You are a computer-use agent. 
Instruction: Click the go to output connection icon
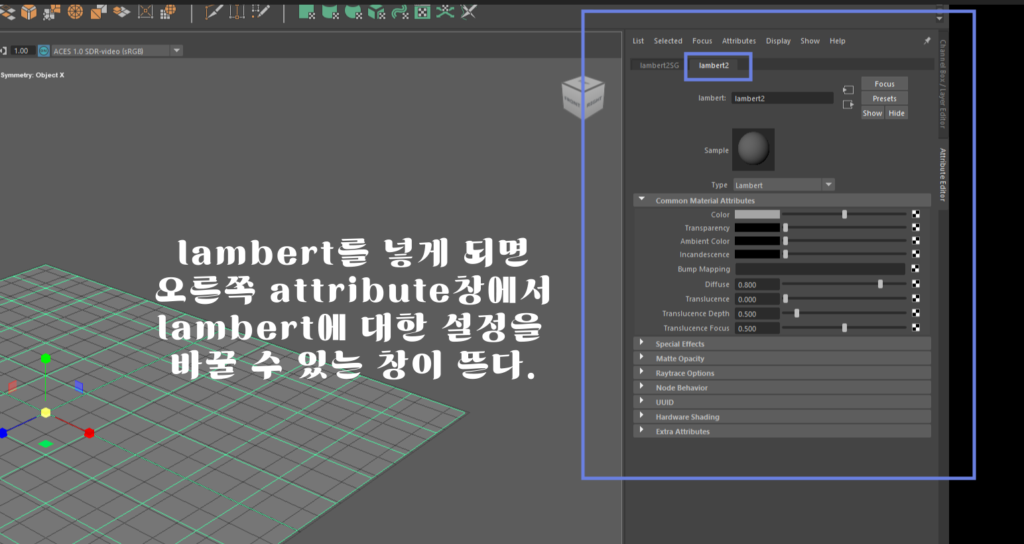(848, 104)
